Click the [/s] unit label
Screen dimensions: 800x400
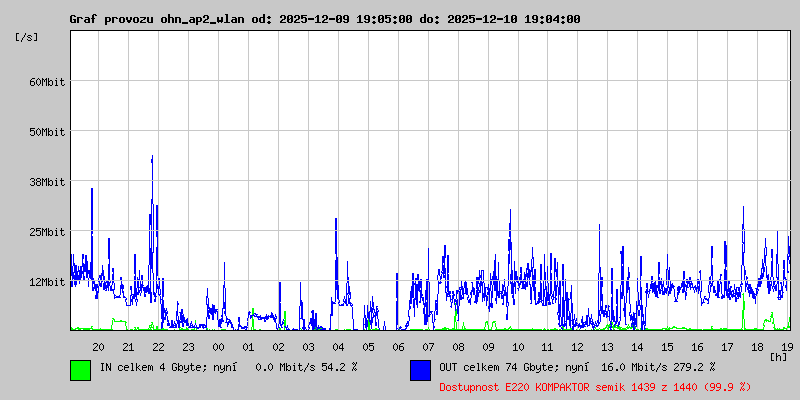click(27, 37)
